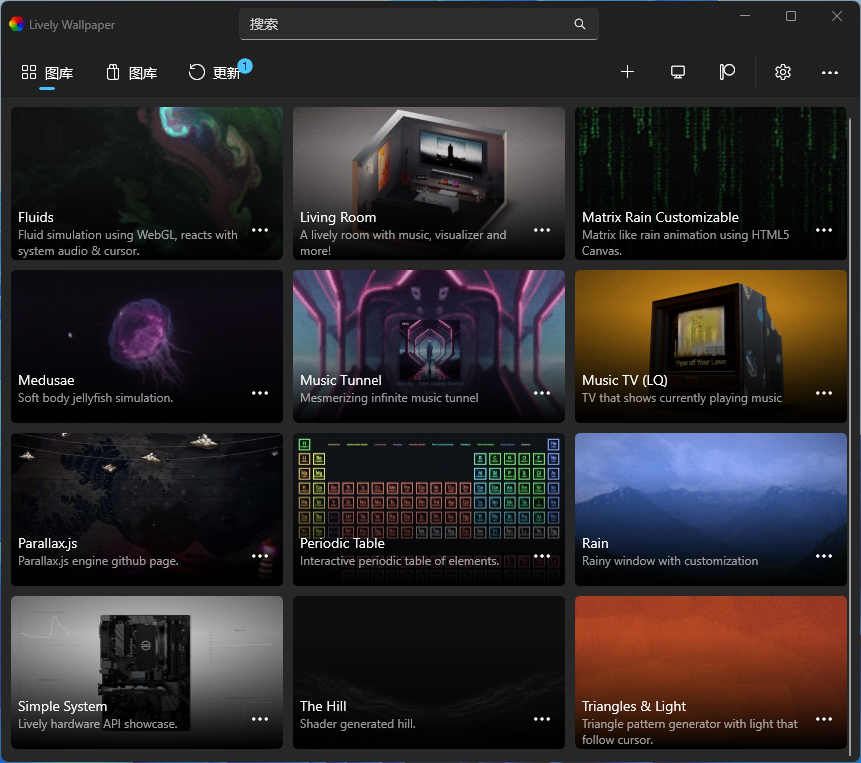Open the 更新 updates tab
Viewport: 861px width, 763px height.
pyautogui.click(x=215, y=73)
